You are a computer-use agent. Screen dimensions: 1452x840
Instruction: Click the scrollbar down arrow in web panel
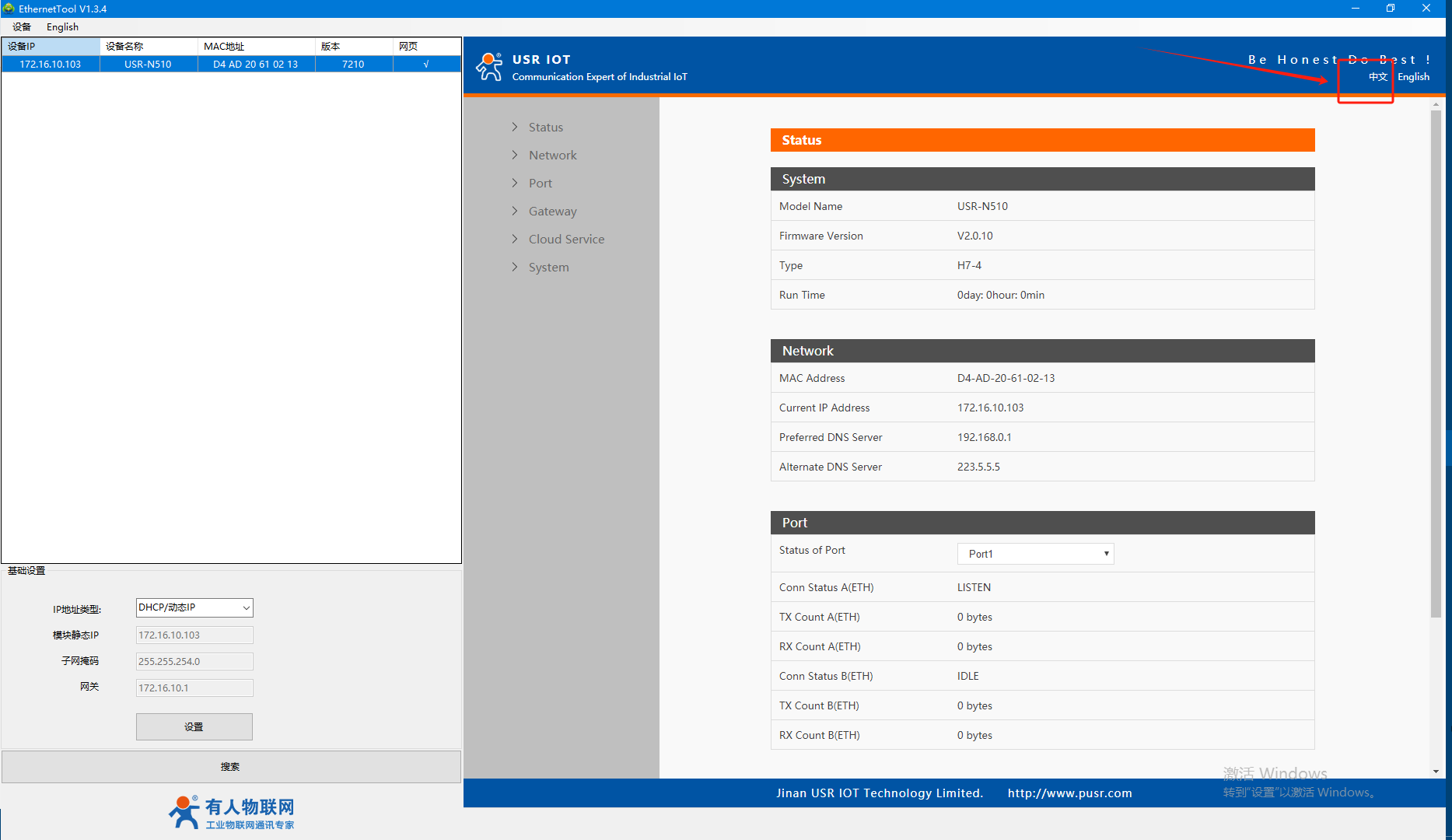point(1436,771)
